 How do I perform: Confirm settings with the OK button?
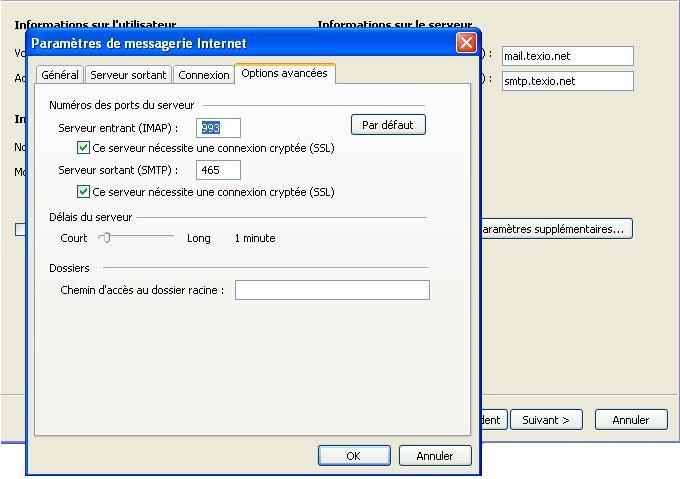[354, 455]
